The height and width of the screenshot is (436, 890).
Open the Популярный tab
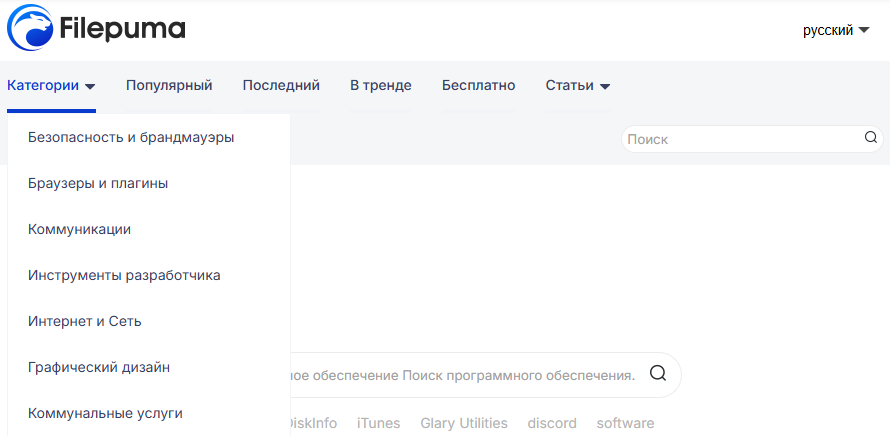[x=169, y=86]
